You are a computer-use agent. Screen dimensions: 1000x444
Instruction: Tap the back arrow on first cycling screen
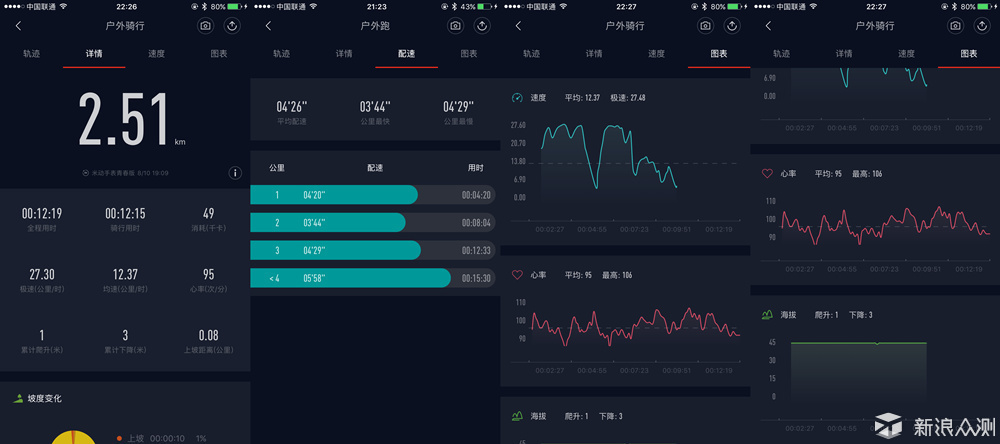coord(18,26)
